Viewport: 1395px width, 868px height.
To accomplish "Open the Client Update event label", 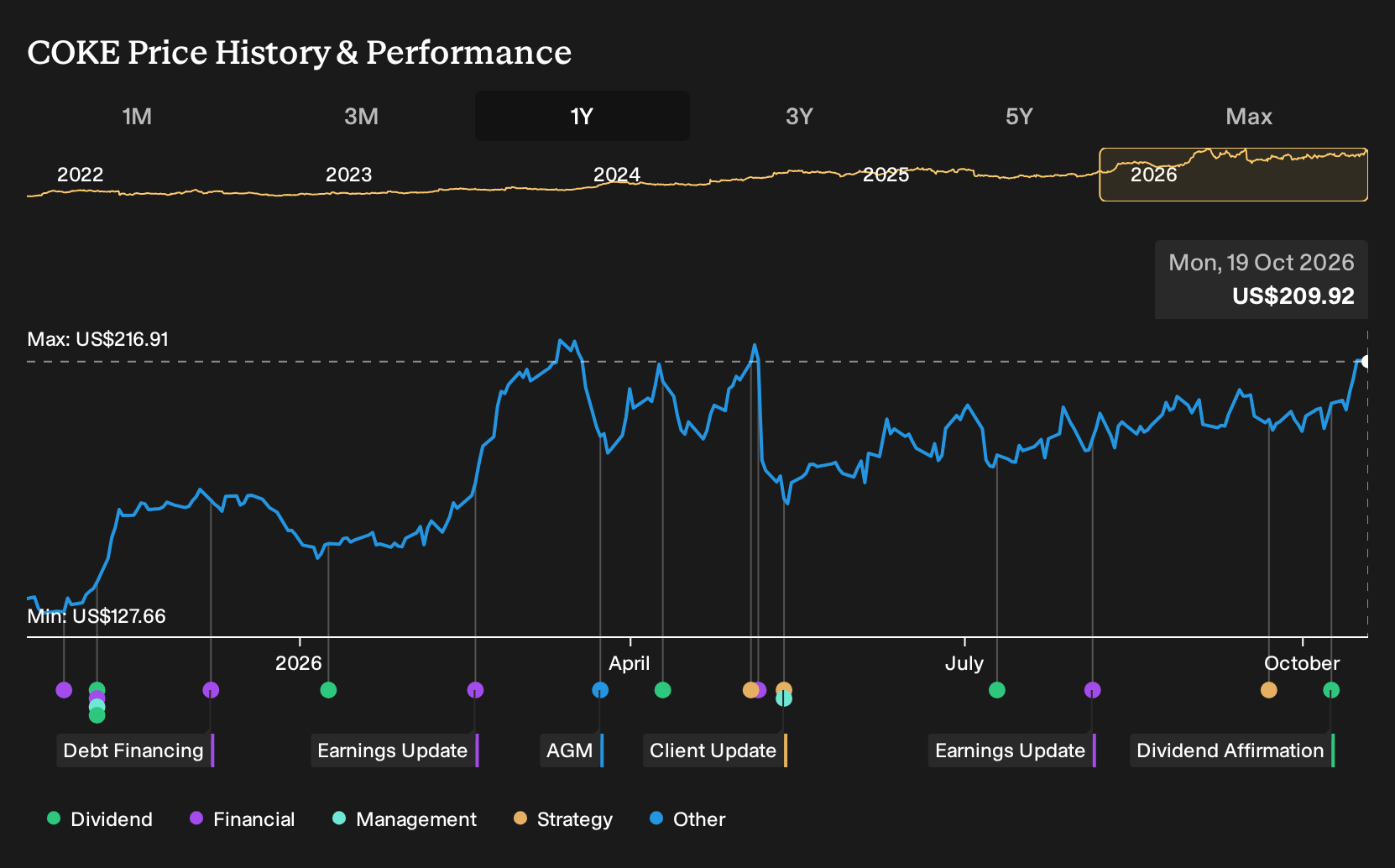I will click(x=715, y=750).
